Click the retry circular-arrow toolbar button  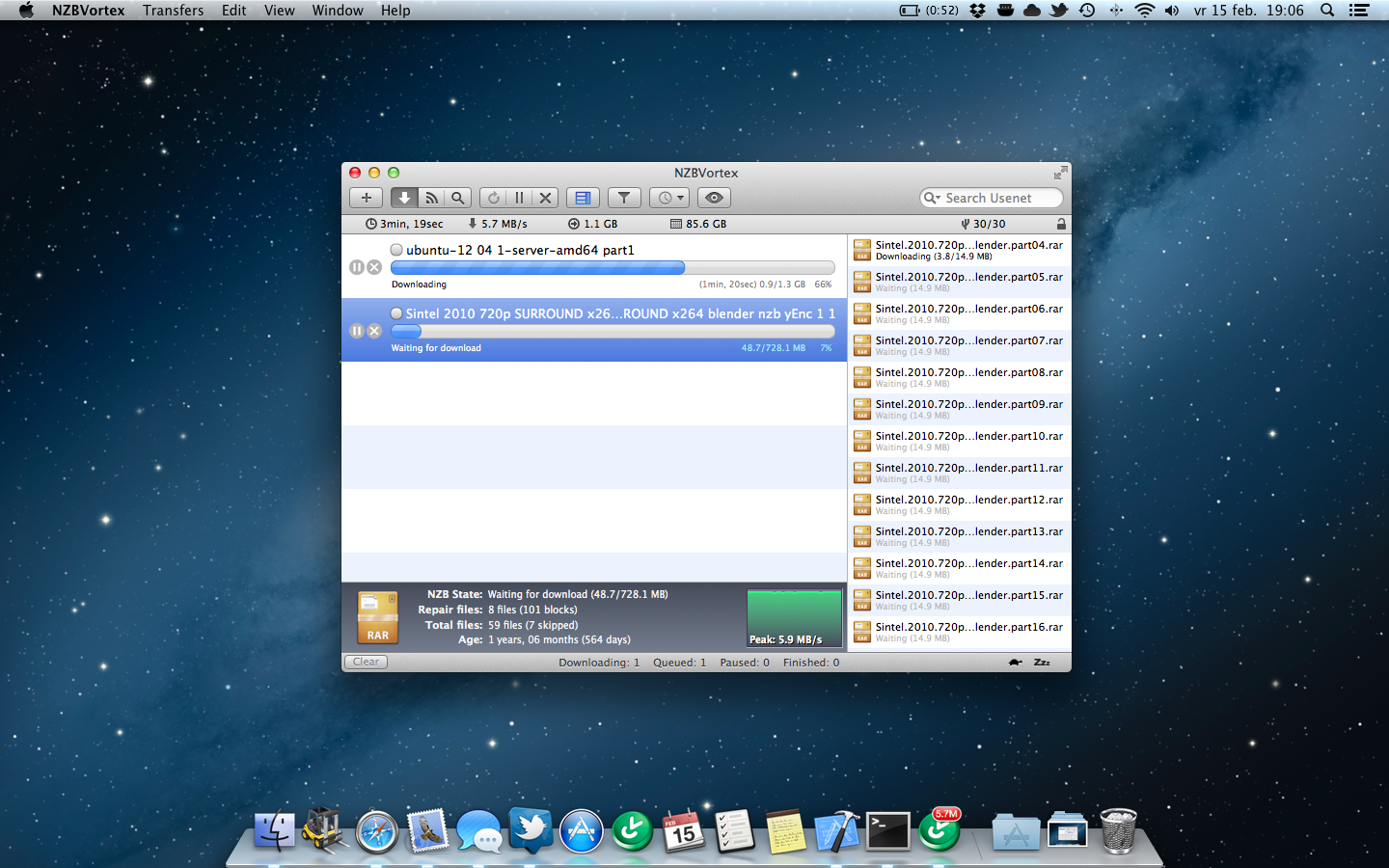coord(493,198)
